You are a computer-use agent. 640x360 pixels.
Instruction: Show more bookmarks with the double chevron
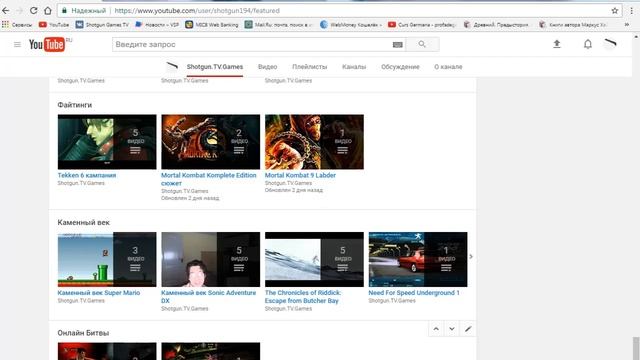pos(627,24)
